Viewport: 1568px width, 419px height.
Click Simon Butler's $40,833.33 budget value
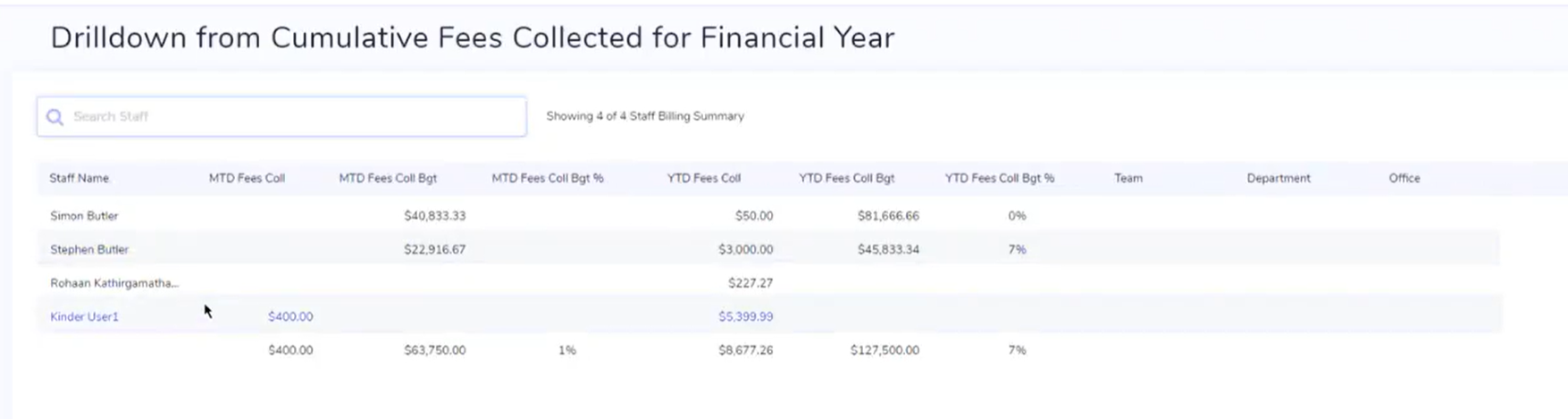click(434, 216)
